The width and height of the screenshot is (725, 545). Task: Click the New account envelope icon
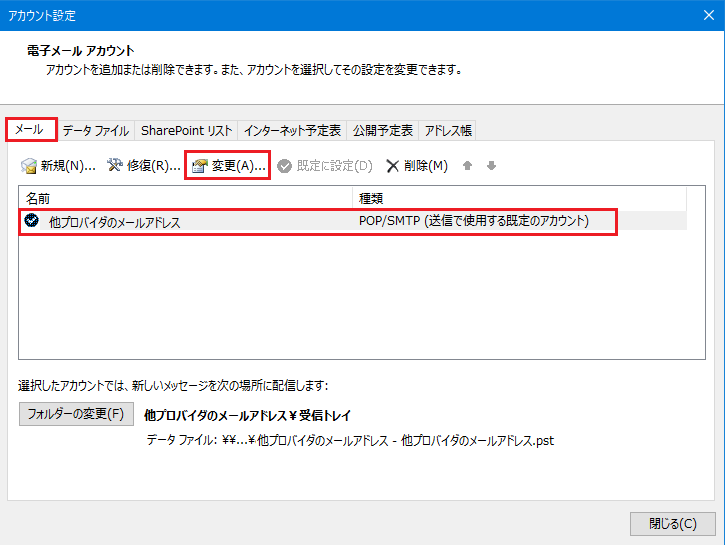29,166
